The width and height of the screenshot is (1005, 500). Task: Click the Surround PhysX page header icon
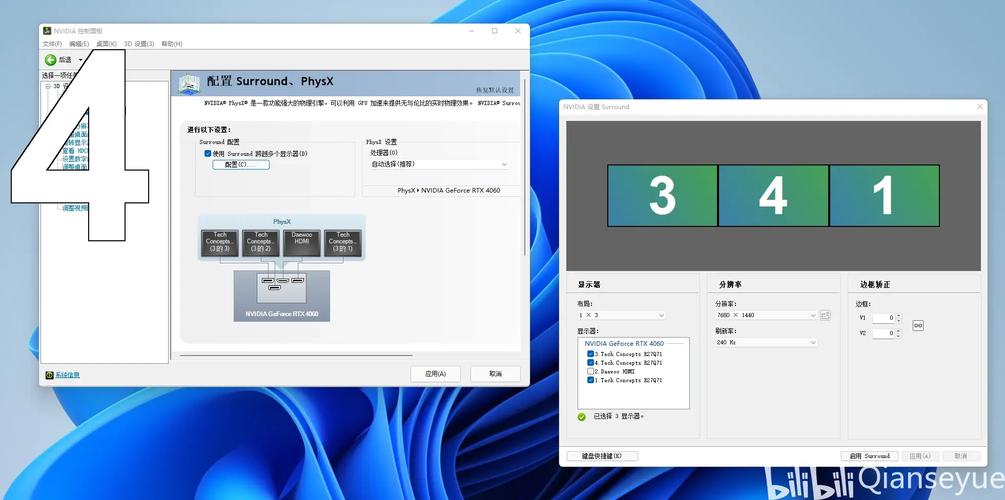(188, 83)
